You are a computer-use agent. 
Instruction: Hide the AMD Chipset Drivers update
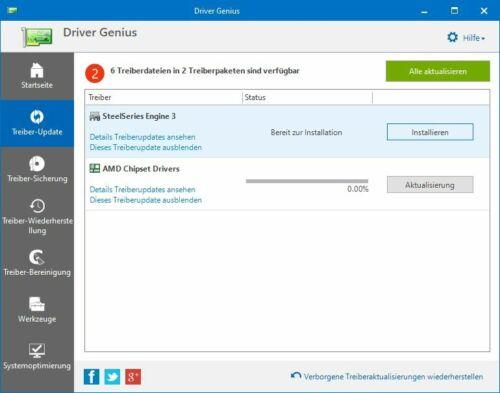146,200
